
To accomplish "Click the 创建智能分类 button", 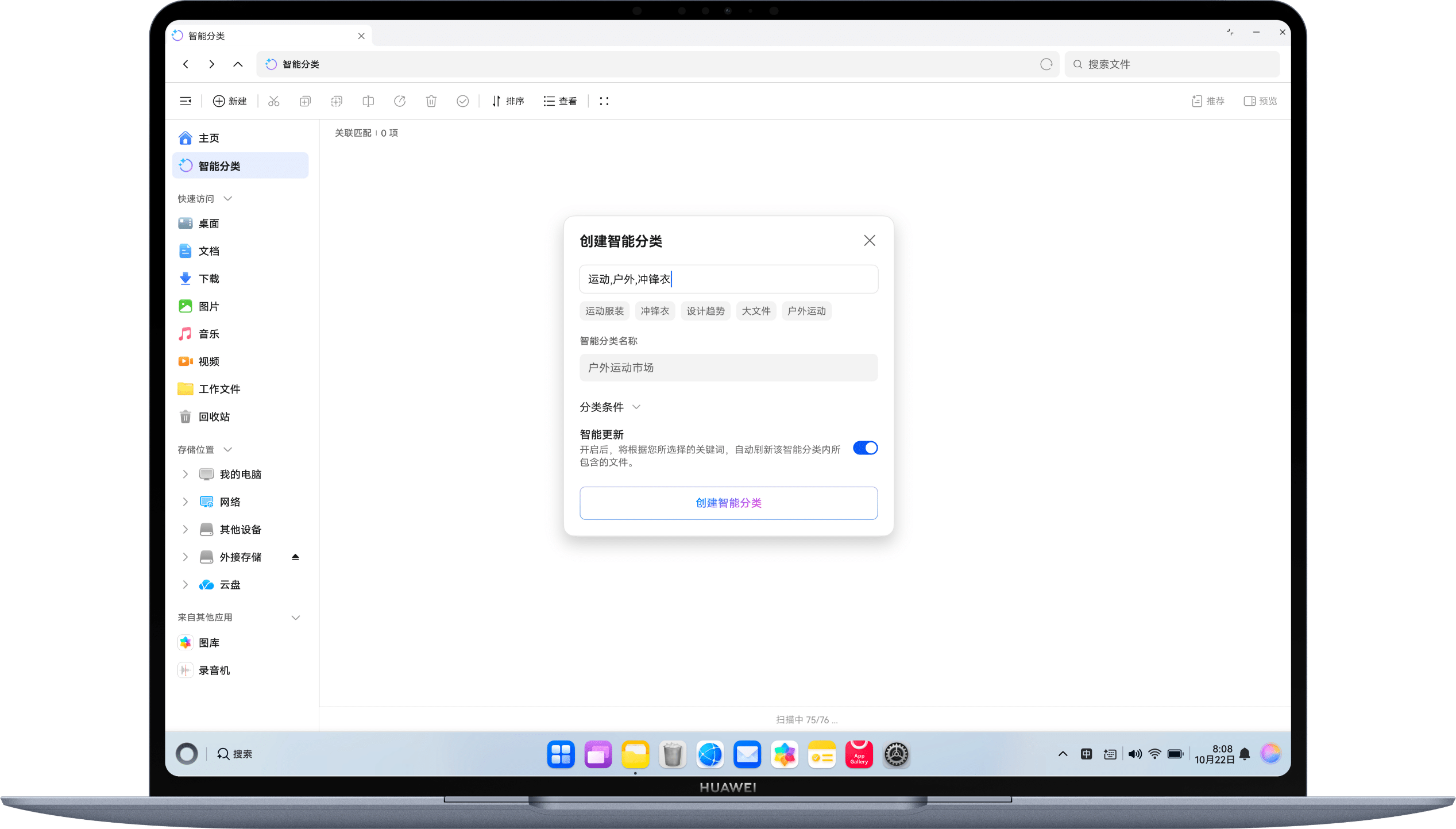I will 728,503.
